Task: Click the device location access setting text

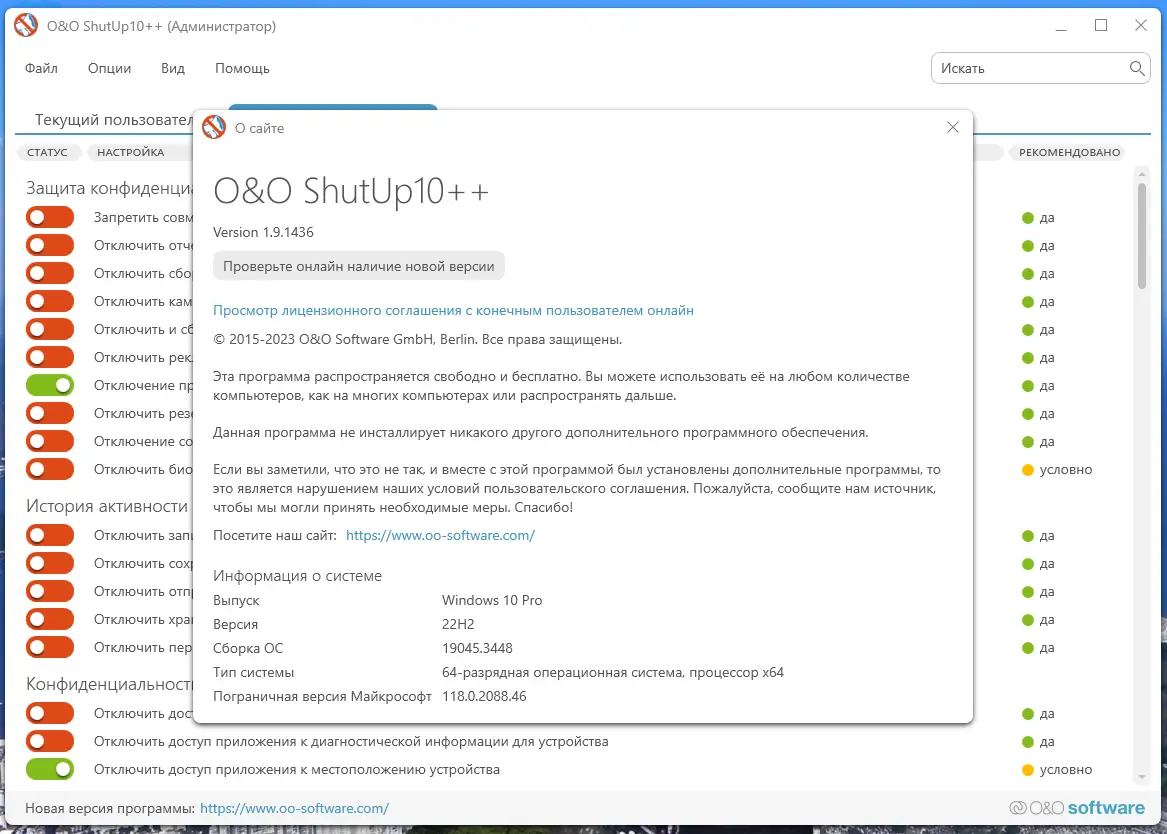Action: pos(296,769)
